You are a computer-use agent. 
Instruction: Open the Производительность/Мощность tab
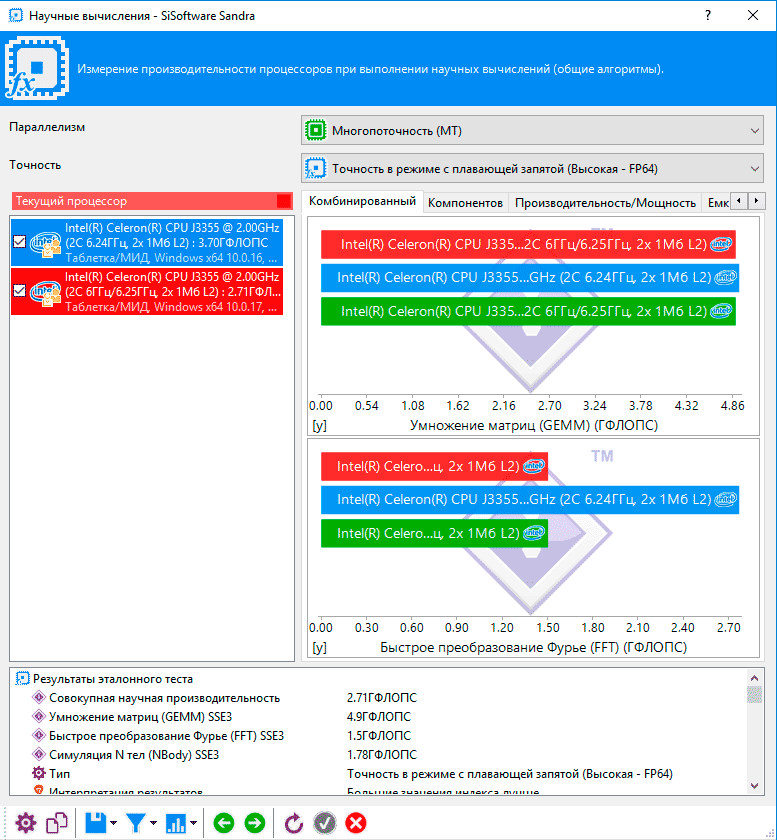(605, 202)
